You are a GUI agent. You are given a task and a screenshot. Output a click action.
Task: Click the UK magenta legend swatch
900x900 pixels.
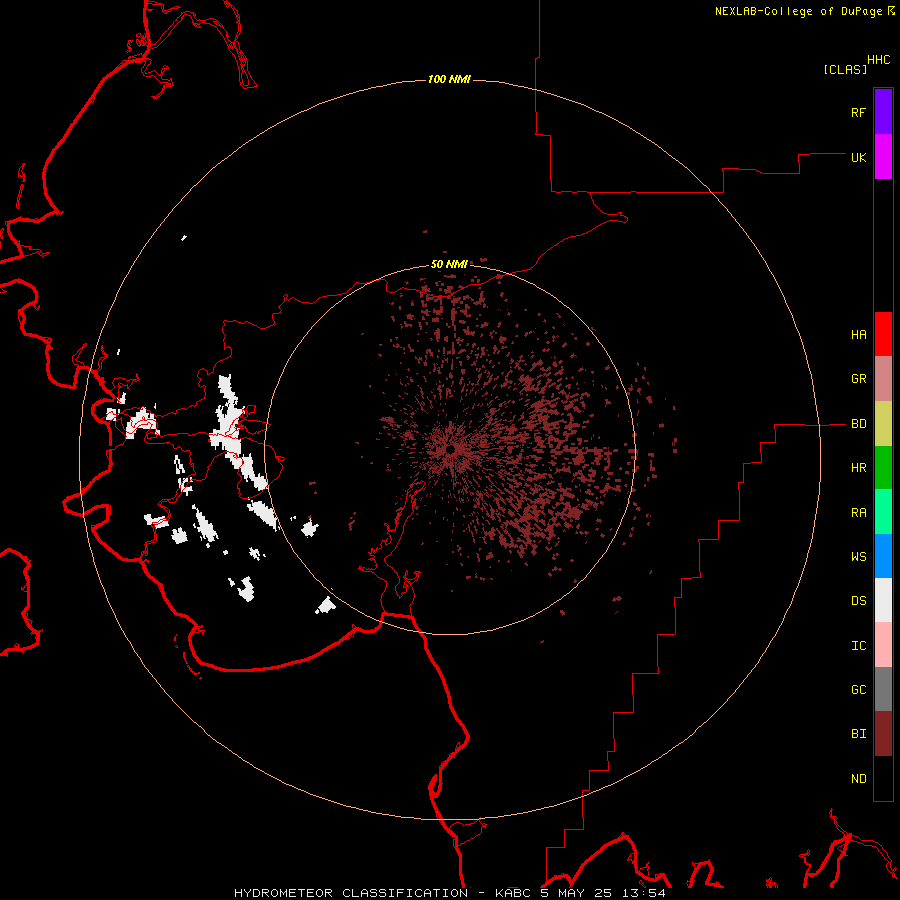(883, 157)
